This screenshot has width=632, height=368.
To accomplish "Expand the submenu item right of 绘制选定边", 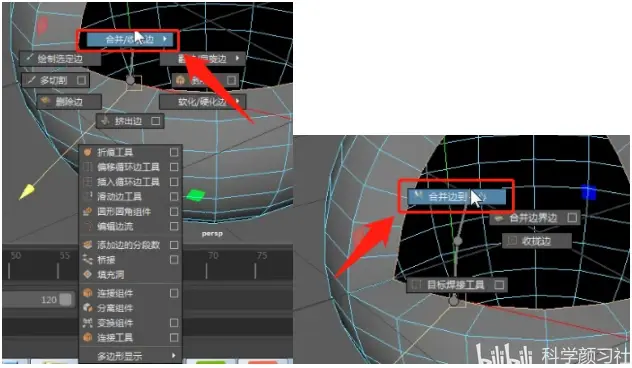I will (203, 59).
